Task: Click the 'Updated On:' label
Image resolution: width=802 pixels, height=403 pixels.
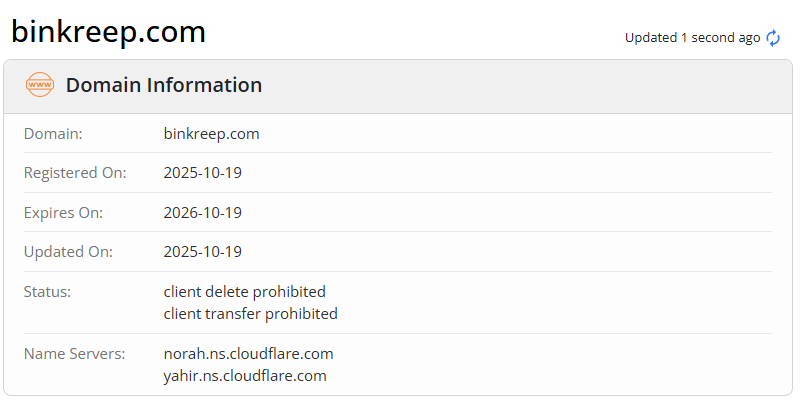Action: 66,252
